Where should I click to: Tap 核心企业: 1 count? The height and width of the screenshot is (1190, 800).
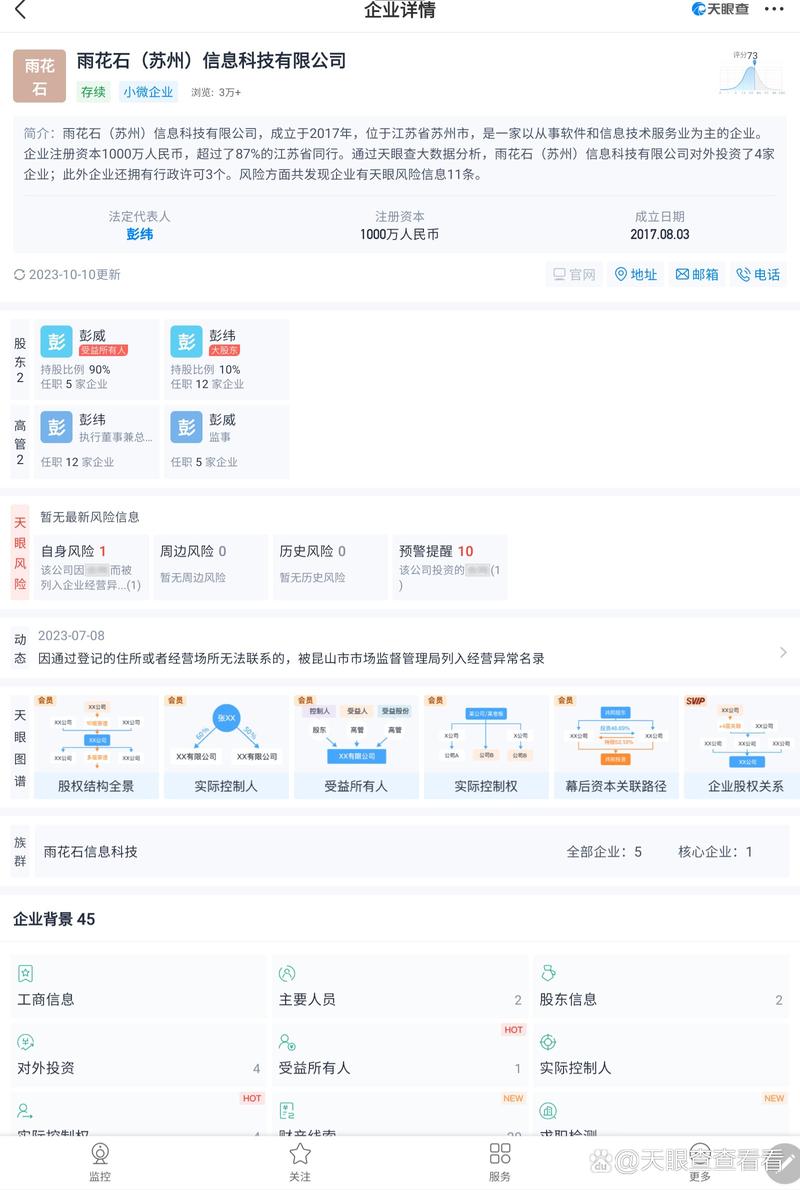715,852
